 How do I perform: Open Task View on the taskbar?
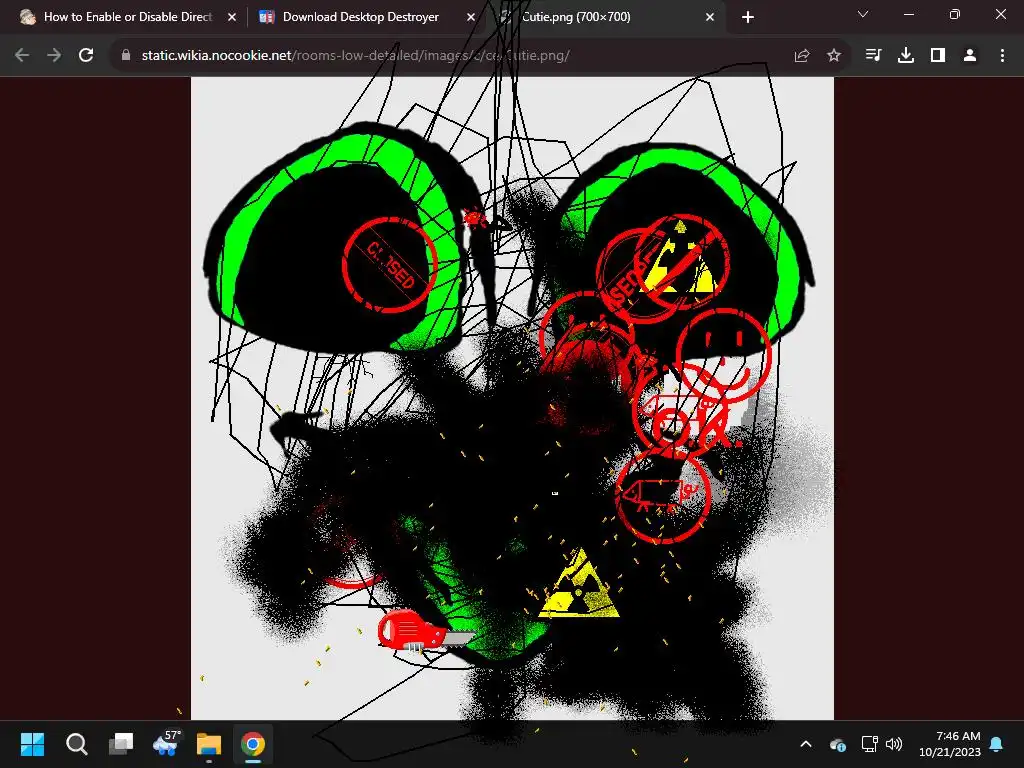[x=121, y=744]
